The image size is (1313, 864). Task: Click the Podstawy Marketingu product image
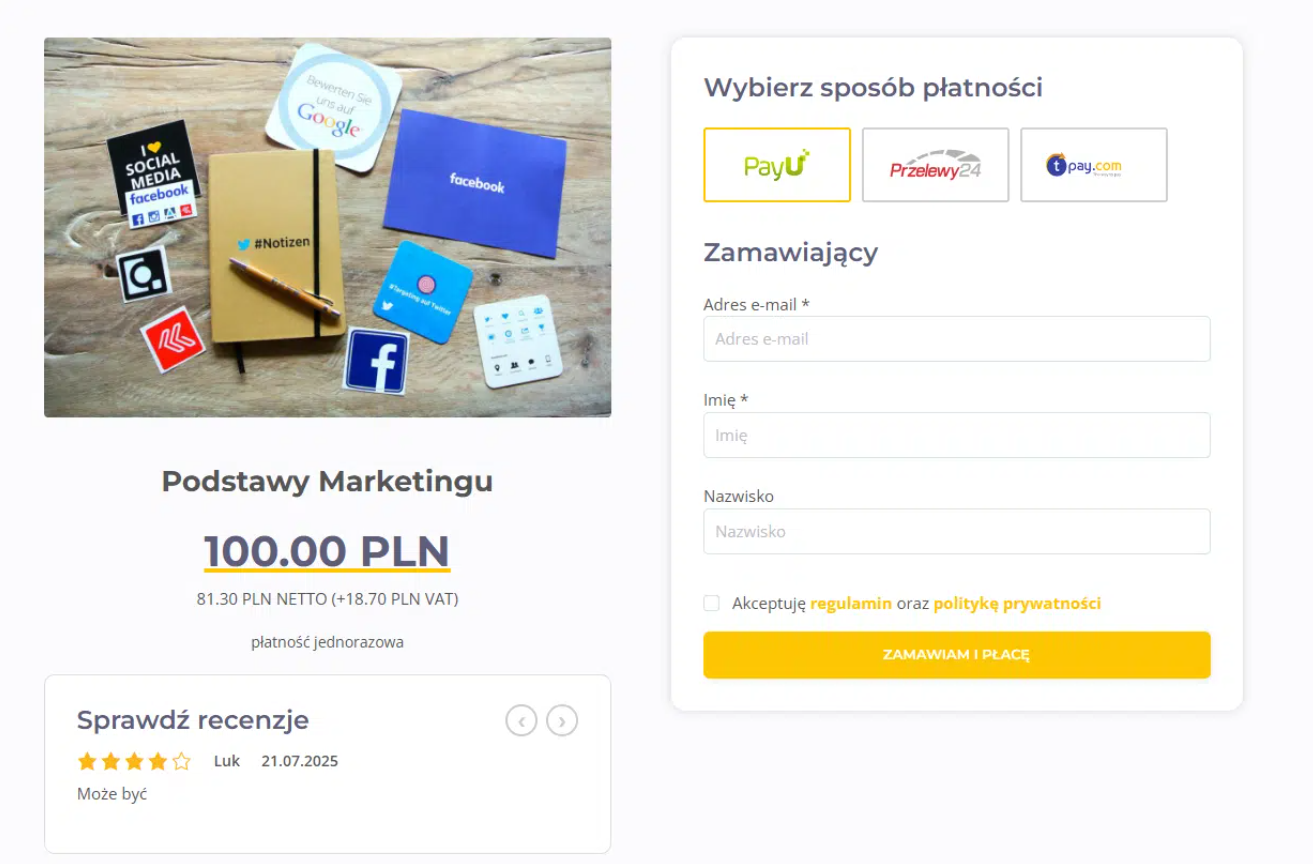click(x=328, y=227)
